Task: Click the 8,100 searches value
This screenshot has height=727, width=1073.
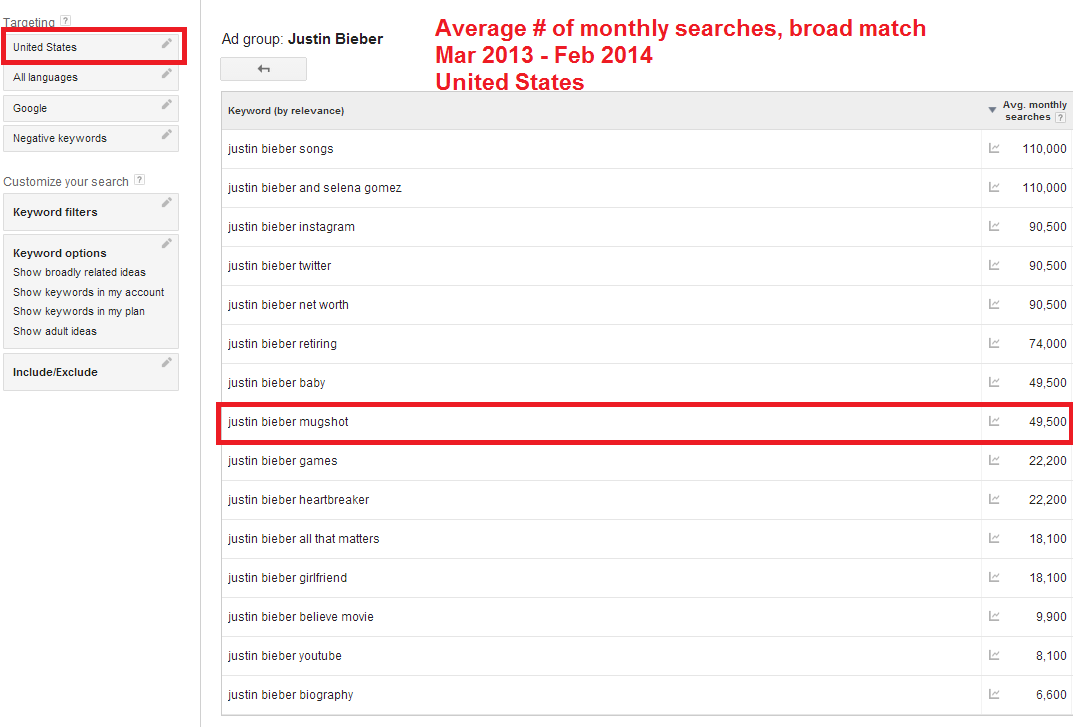Action: [1051, 656]
